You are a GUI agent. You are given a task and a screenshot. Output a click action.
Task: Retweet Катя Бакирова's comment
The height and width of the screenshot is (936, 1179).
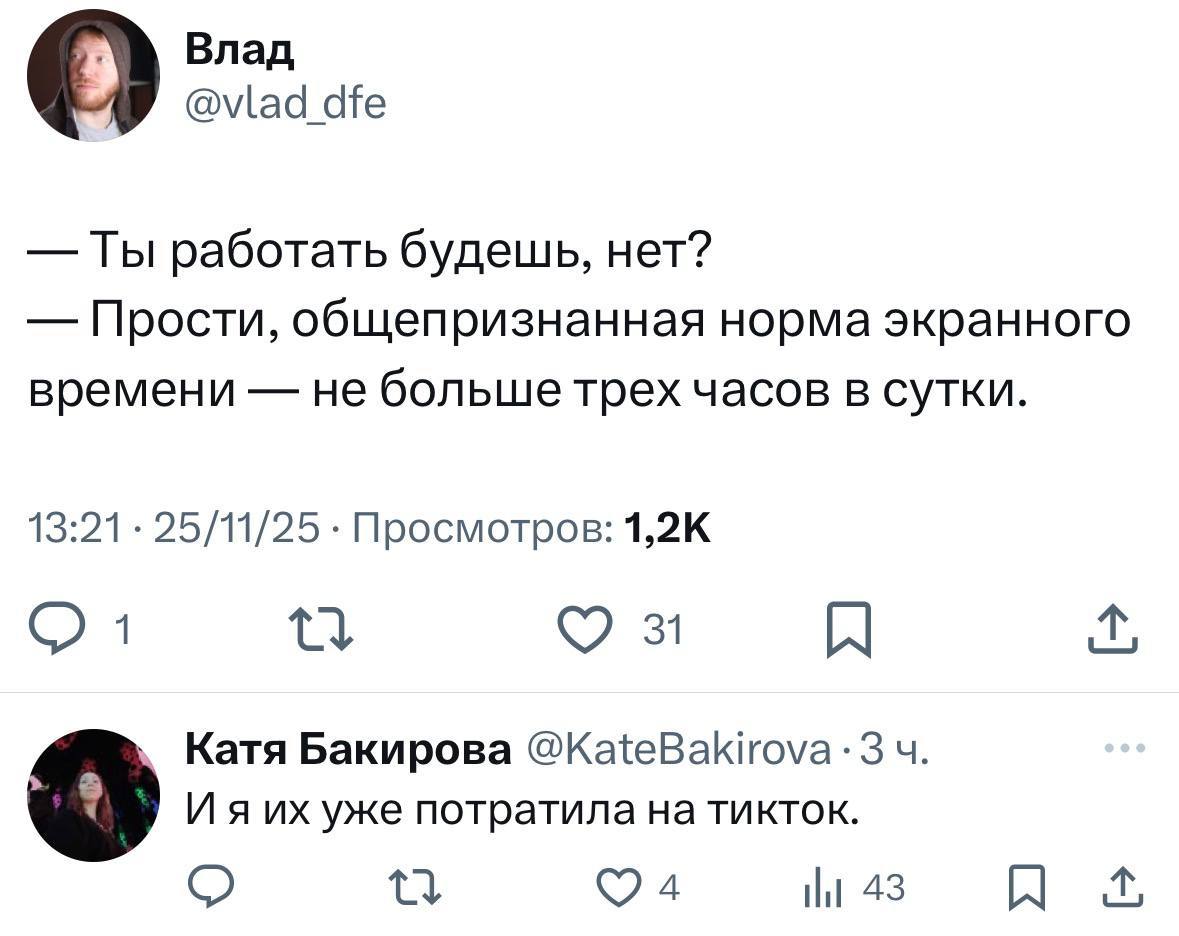pyautogui.click(x=412, y=886)
